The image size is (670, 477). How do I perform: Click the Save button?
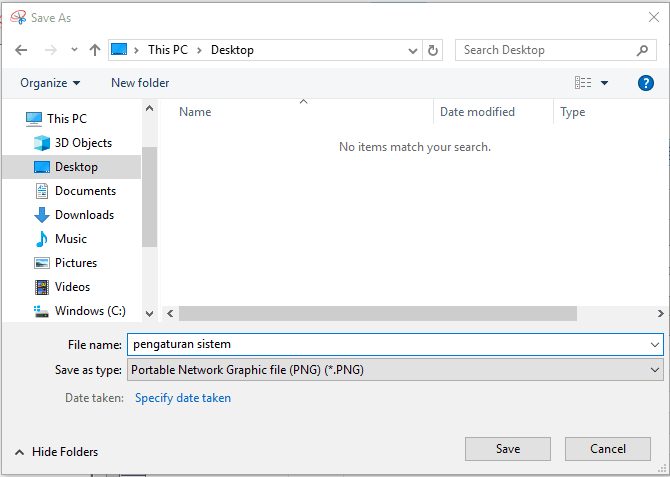pyautogui.click(x=508, y=449)
